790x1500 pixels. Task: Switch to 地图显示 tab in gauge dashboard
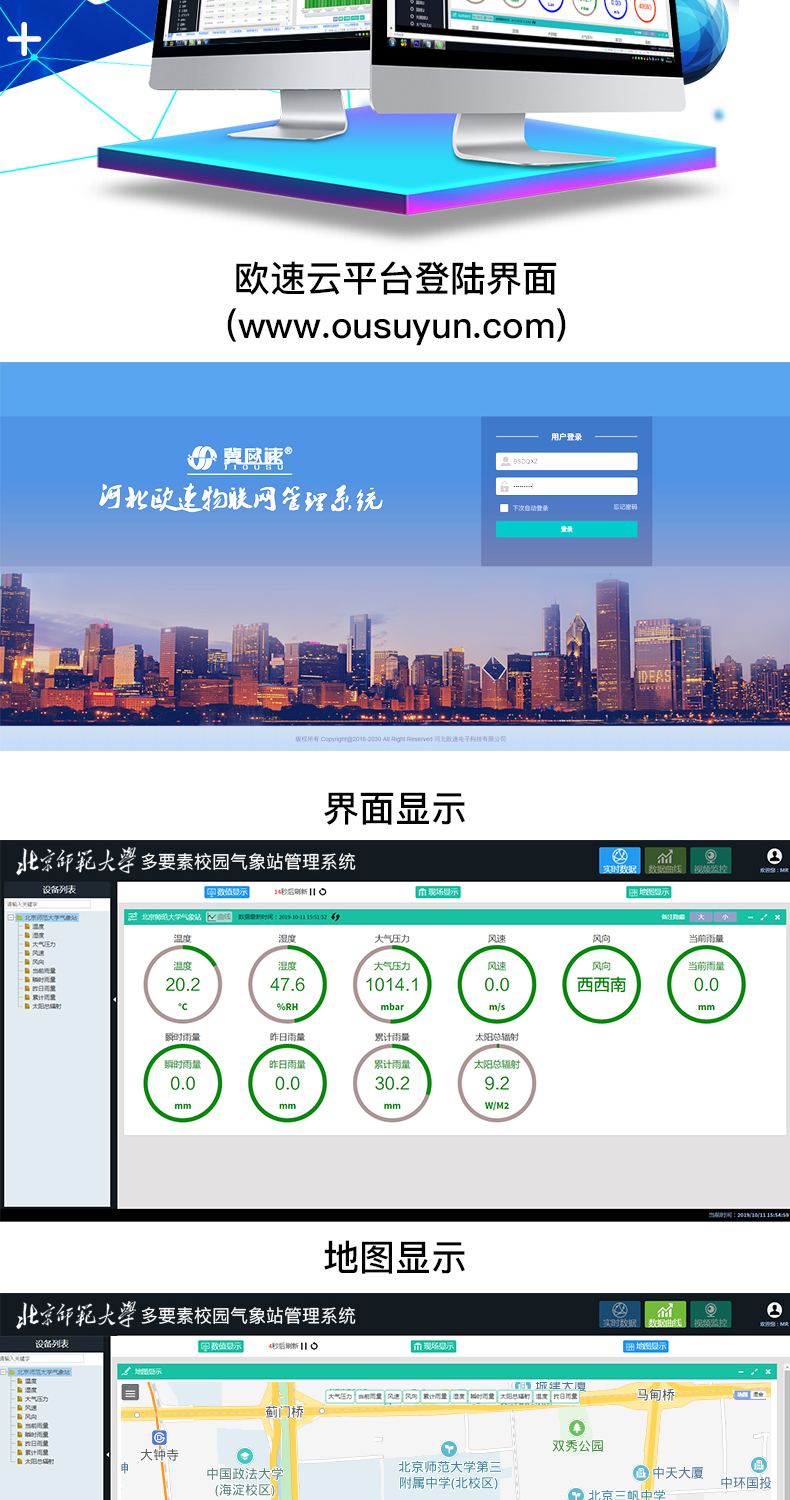649,892
